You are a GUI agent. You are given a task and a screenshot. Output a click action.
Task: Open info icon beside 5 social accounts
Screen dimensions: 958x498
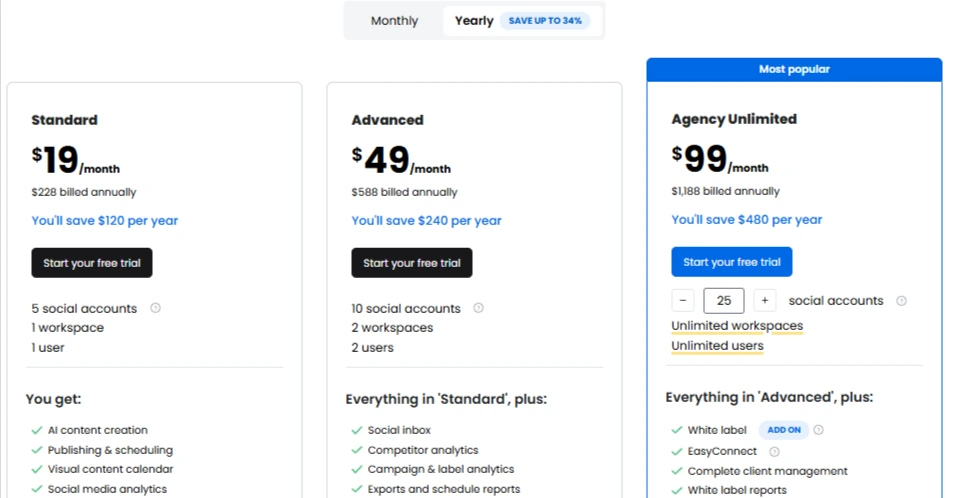coord(156,308)
